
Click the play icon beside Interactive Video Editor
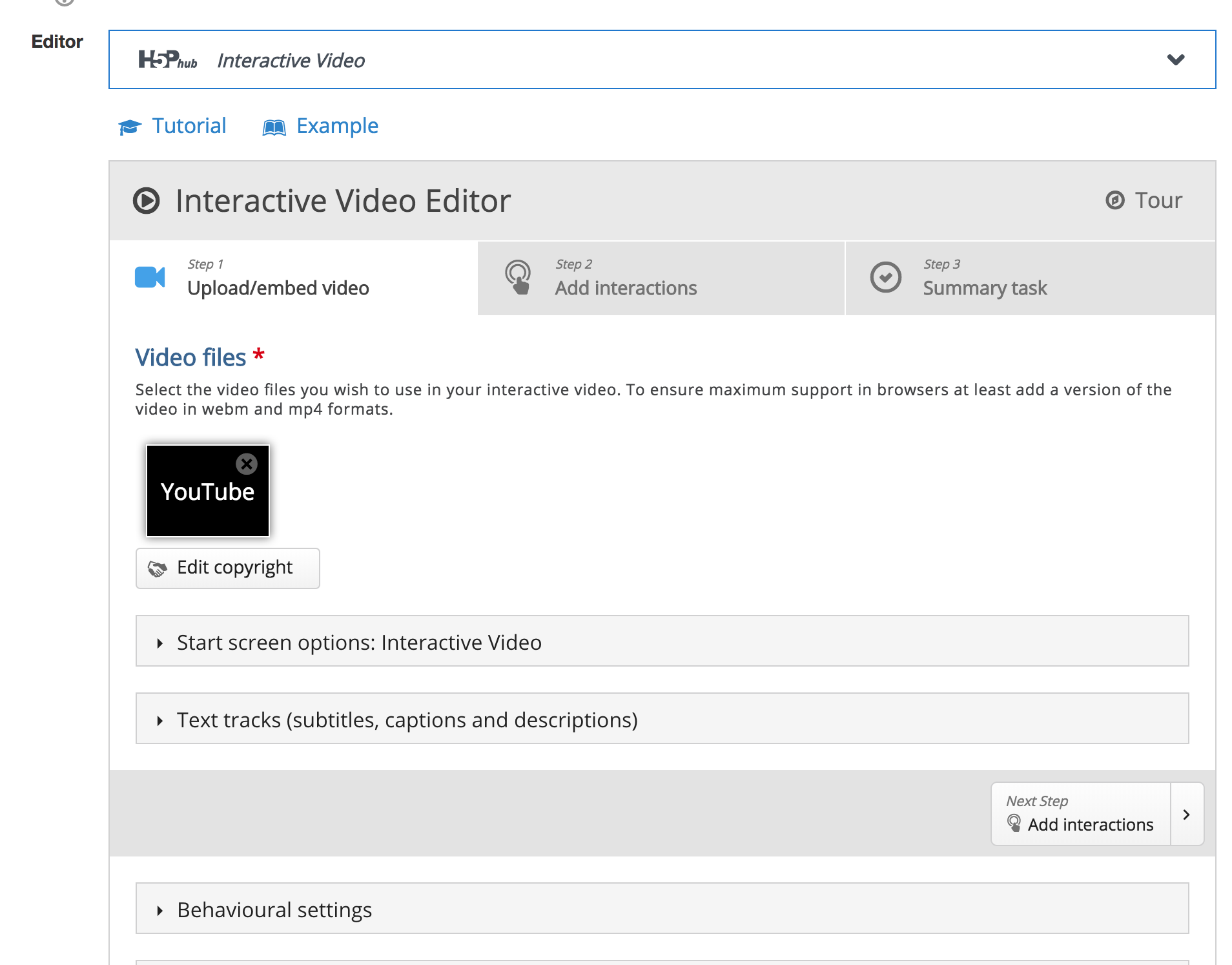click(147, 201)
